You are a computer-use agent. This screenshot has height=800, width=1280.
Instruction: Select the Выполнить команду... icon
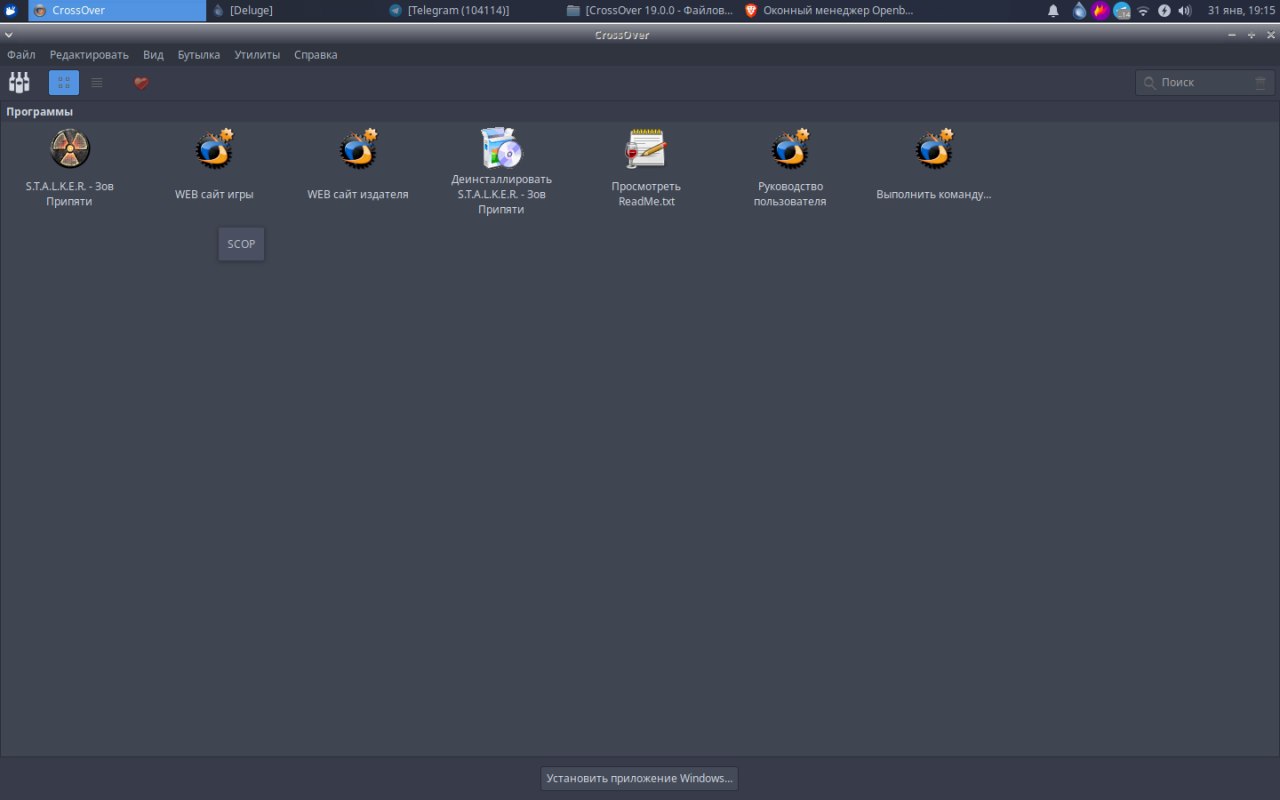point(934,149)
